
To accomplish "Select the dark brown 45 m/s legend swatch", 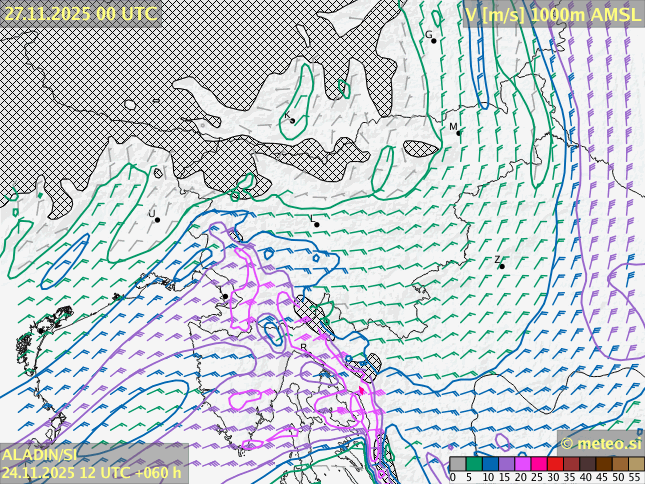I will tap(604, 464).
